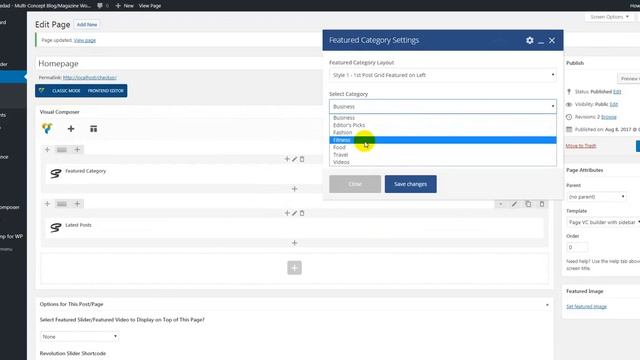This screenshot has height=360, width=640.
Task: Browse the page revisions
Action: click(609, 117)
